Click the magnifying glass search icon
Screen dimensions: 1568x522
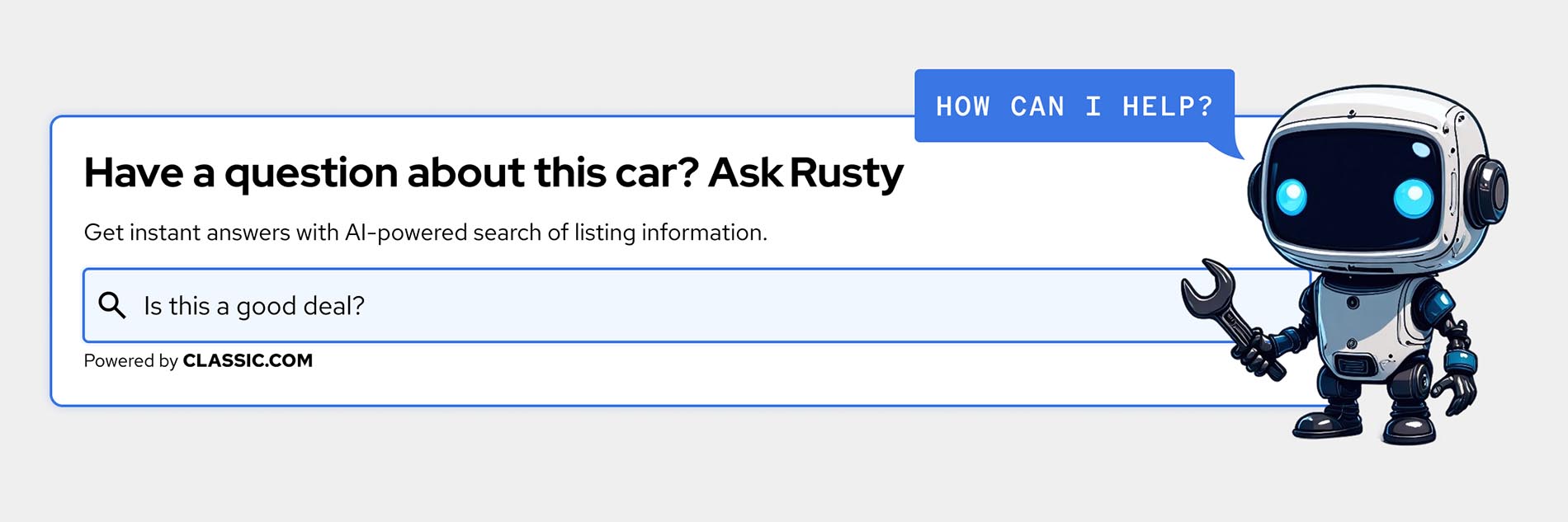(x=113, y=304)
